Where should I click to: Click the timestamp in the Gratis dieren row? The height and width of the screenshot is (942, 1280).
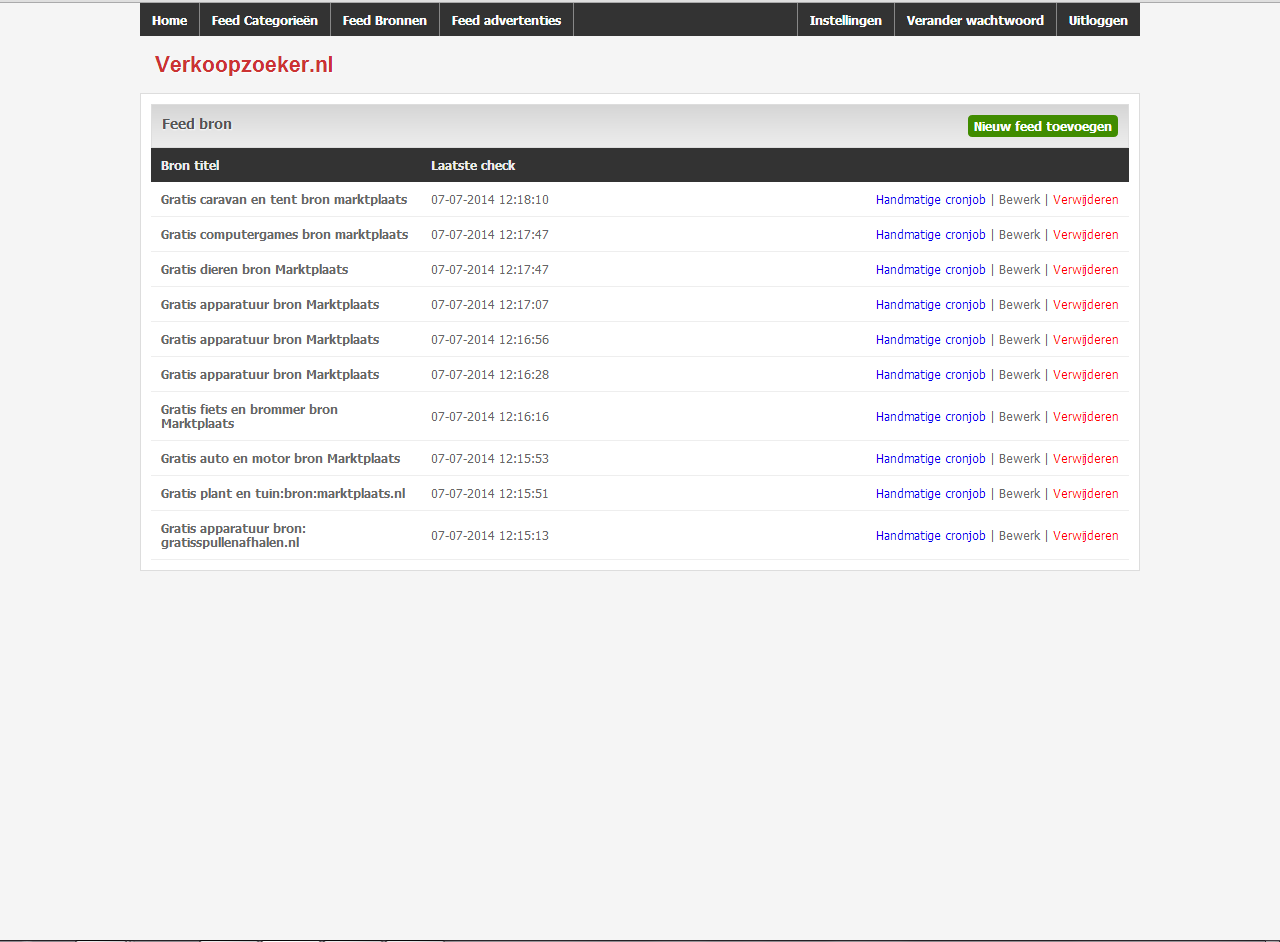pos(490,270)
